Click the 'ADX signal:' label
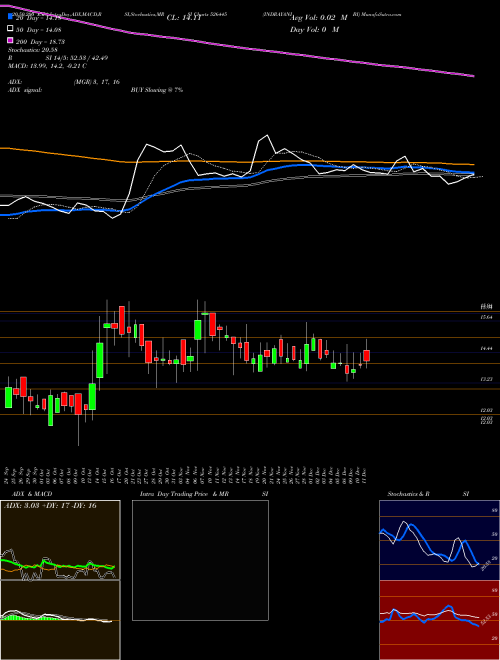Screen dimensions: 500x660 tap(24, 90)
